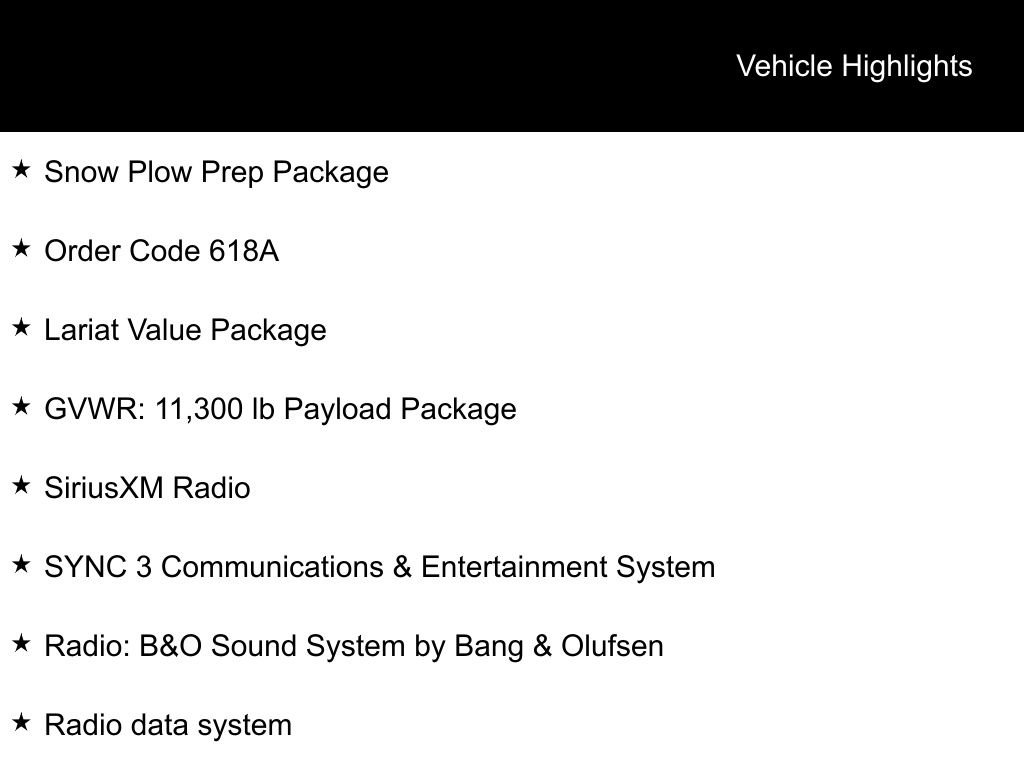The width and height of the screenshot is (1024, 768).
Task: Click SYNC 3 Communications & Entertainment System
Action: click(380, 567)
